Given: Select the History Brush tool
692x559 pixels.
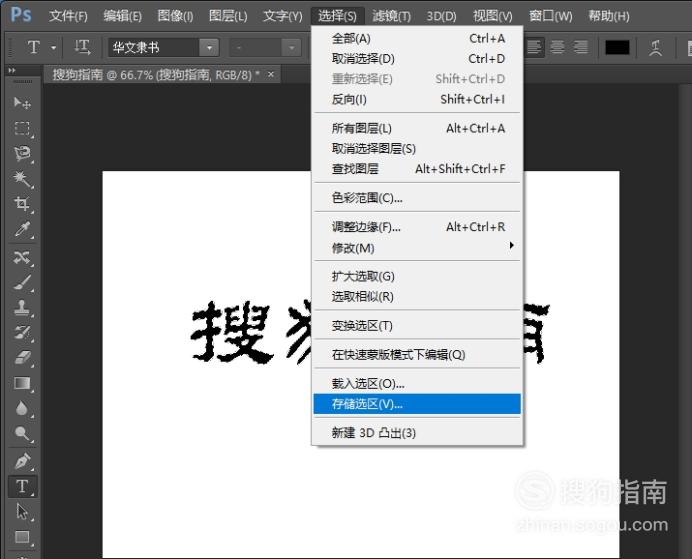Looking at the screenshot, I should pyautogui.click(x=22, y=333).
